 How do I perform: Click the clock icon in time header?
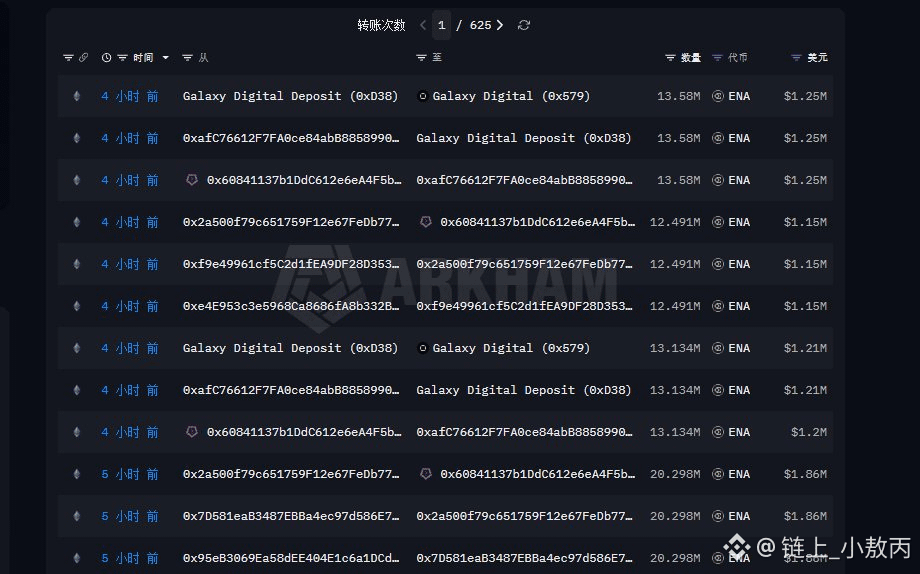coord(106,58)
